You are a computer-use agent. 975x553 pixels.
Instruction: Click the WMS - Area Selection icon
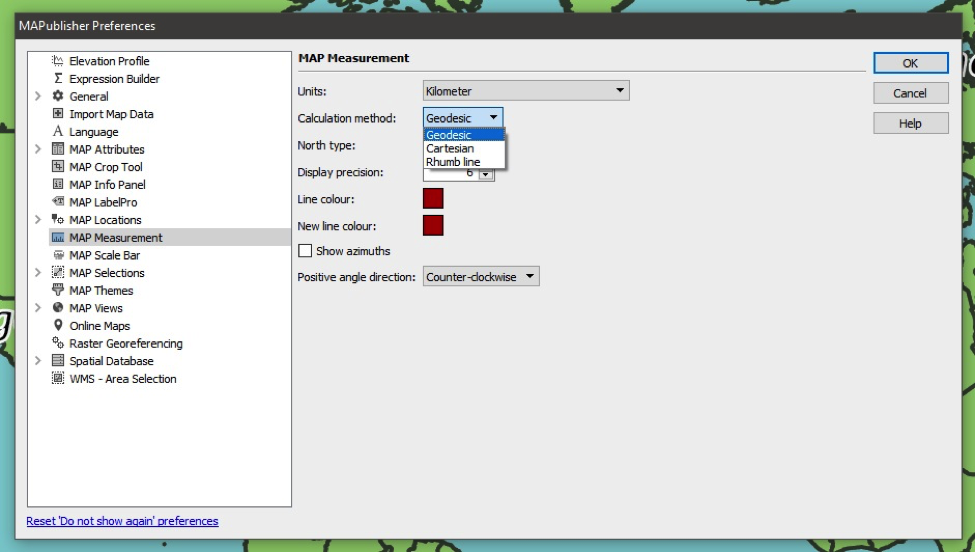58,378
